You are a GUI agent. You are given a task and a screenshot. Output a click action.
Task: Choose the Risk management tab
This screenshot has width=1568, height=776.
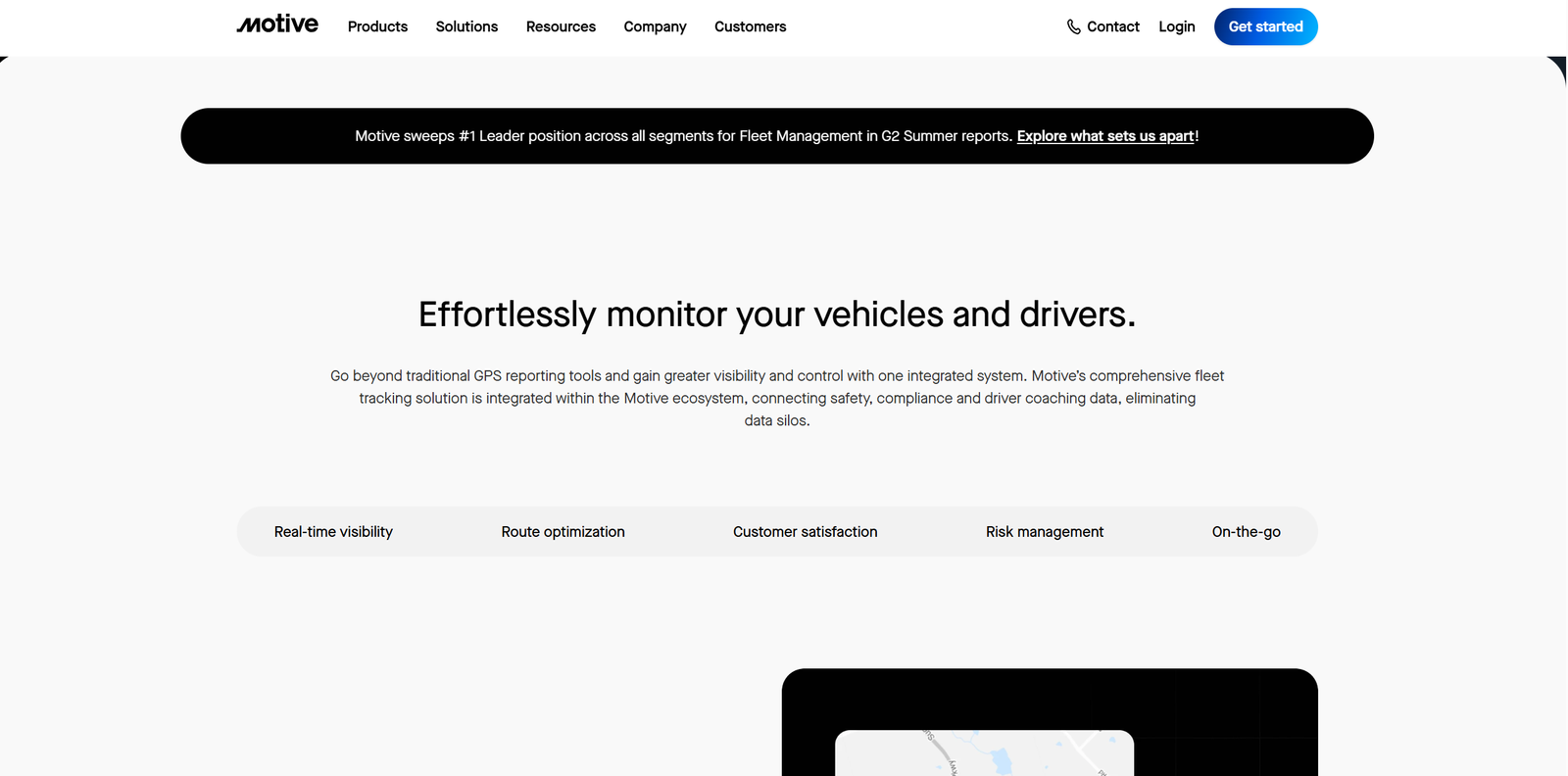[1044, 532]
